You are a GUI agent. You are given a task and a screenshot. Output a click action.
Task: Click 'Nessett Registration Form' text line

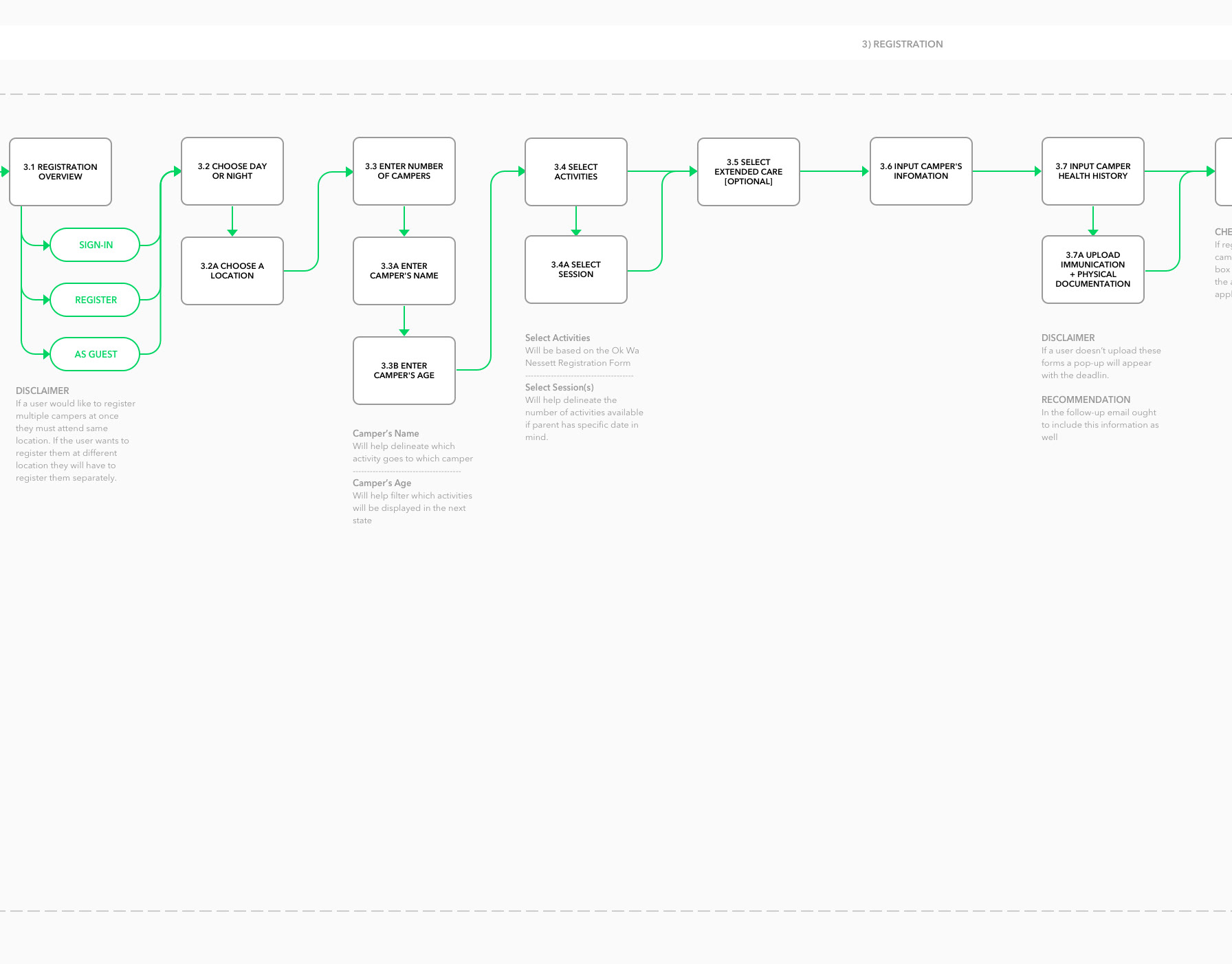577,363
